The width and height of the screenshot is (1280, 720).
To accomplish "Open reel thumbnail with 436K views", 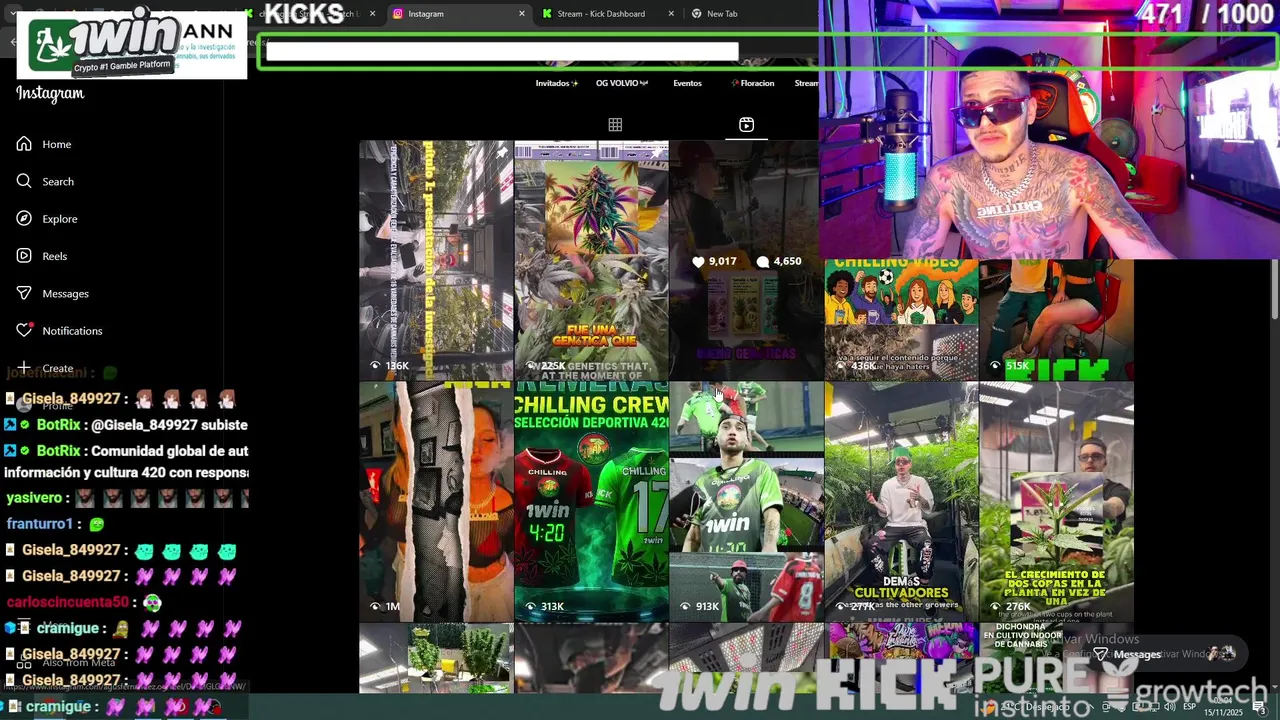I will point(901,320).
